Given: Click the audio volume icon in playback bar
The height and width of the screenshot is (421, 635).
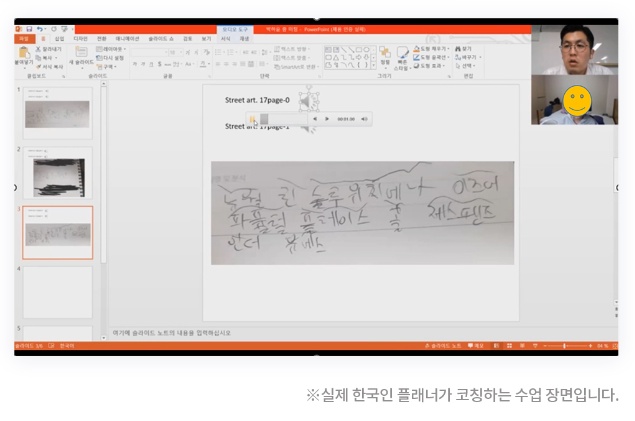Looking at the screenshot, I should [364, 119].
